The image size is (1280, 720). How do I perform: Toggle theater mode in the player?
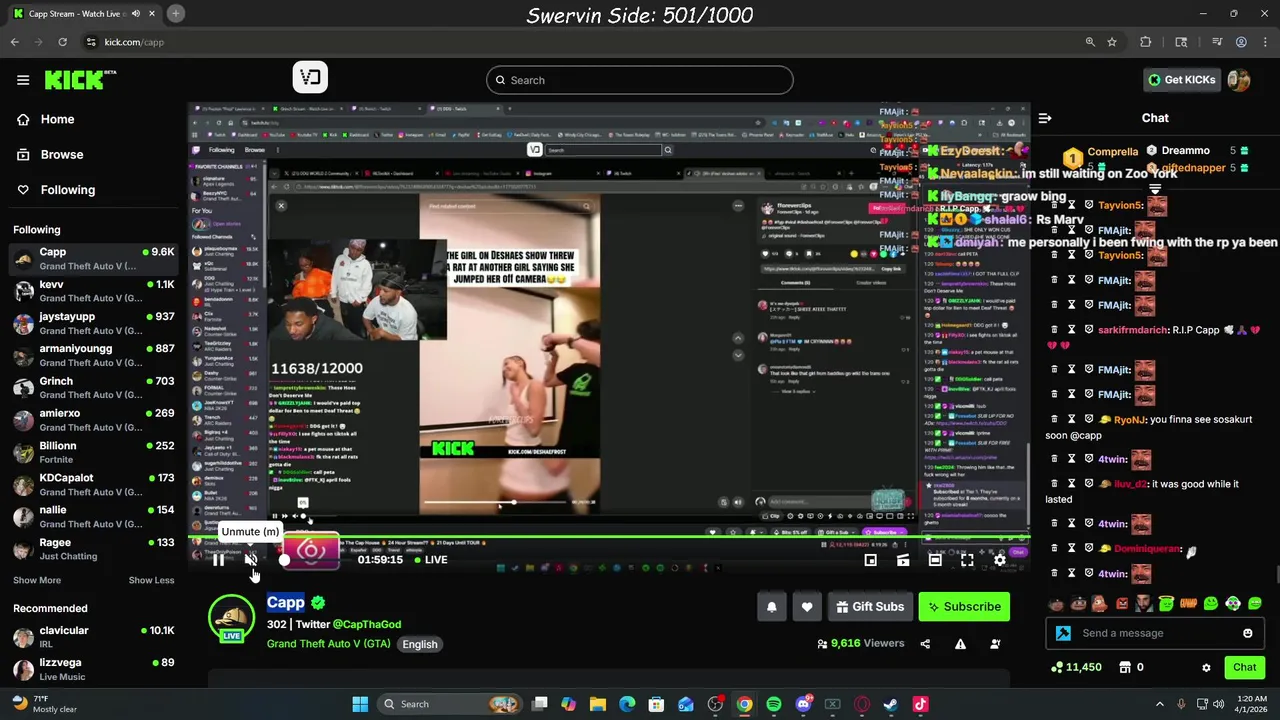click(935, 560)
